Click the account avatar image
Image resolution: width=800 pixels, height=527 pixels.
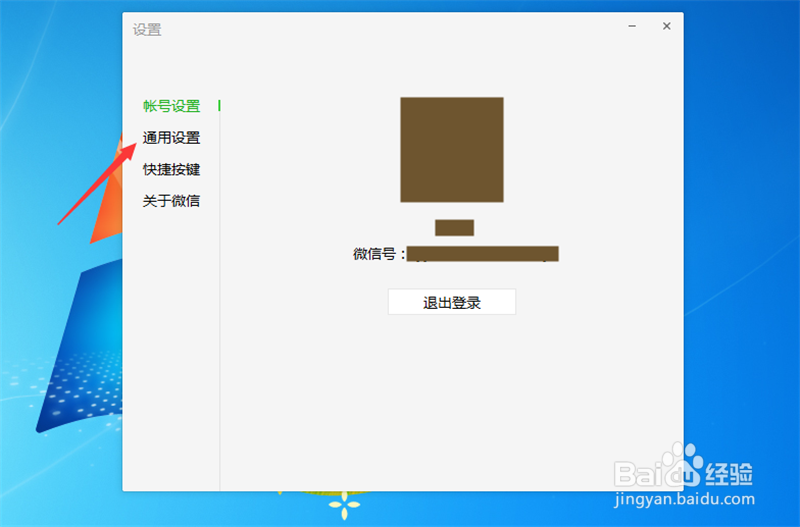click(452, 149)
